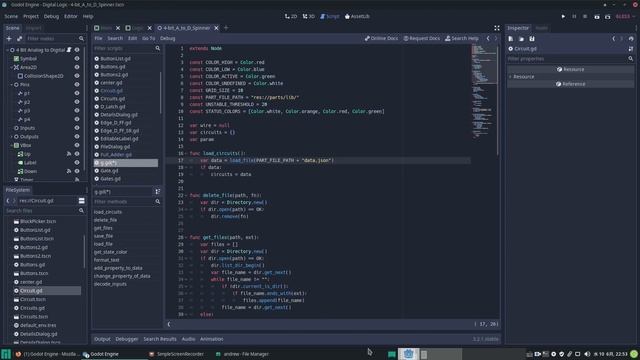Click the Filter scripts search field
The width and height of the screenshot is (640, 360).
(127, 48)
